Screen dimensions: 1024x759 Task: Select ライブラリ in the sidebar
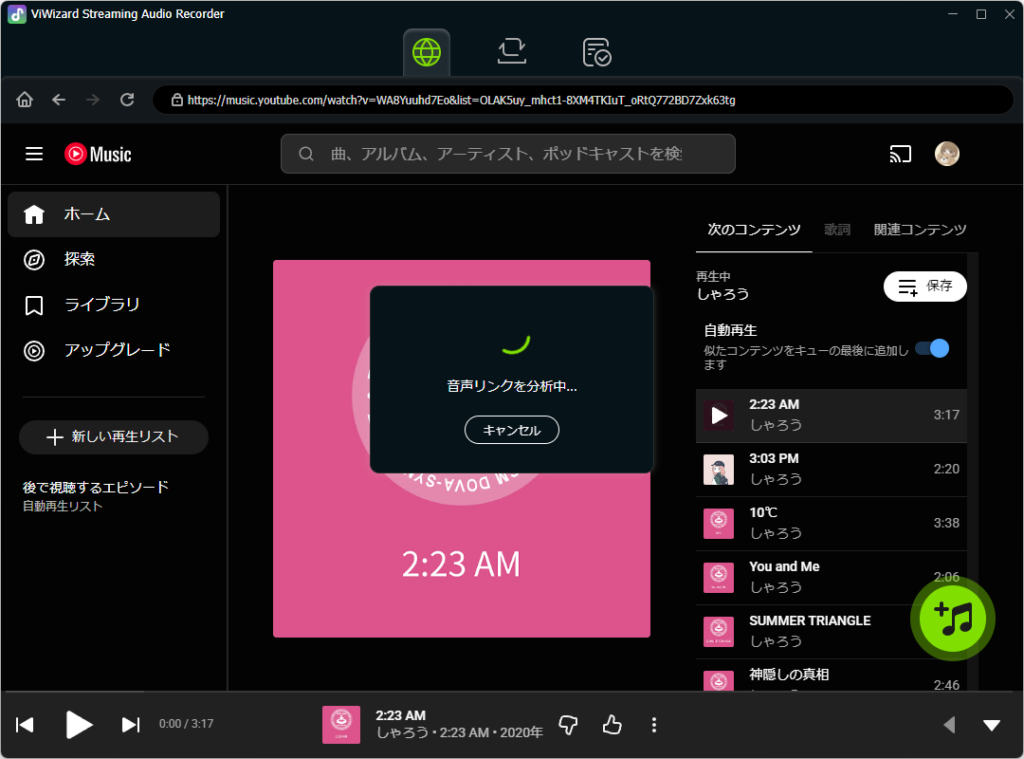coord(101,305)
